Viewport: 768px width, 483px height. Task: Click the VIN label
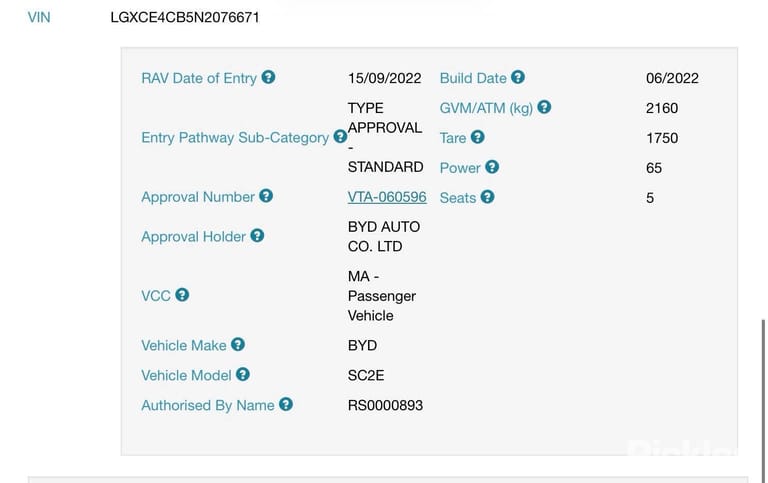pyautogui.click(x=39, y=18)
